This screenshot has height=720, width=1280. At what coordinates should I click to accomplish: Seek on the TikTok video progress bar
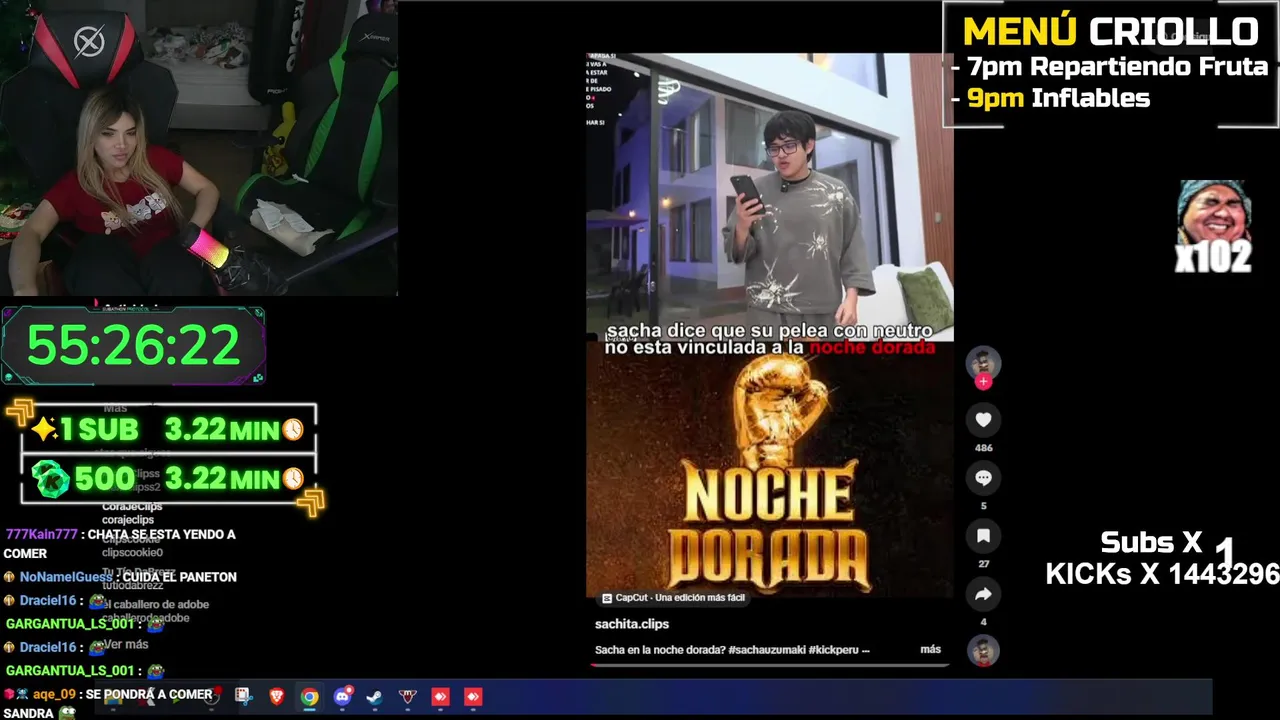[x=768, y=664]
